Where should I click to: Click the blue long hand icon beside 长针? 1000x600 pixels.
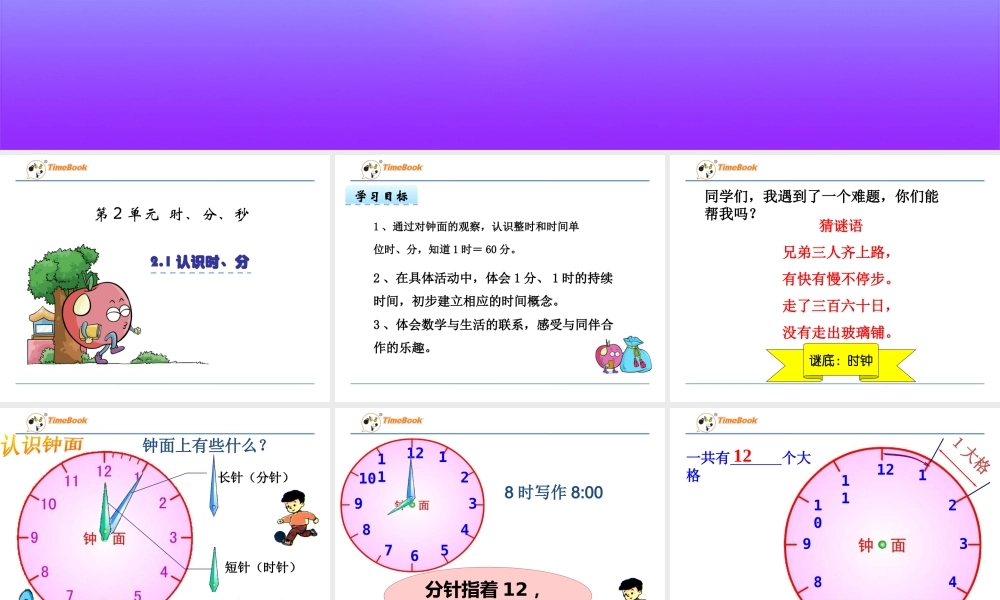pos(214,487)
